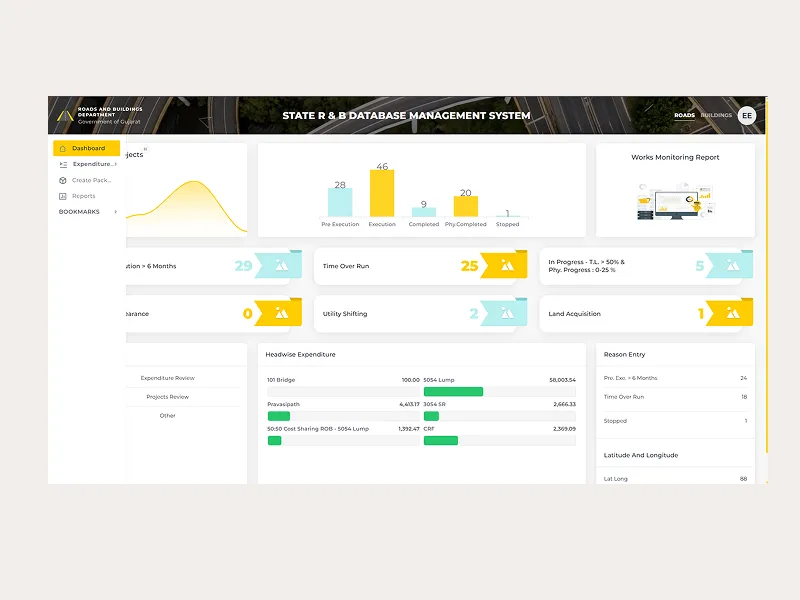Screen dimensions: 800x600
Task: Click the Create Package cube icon
Action: [62, 180]
